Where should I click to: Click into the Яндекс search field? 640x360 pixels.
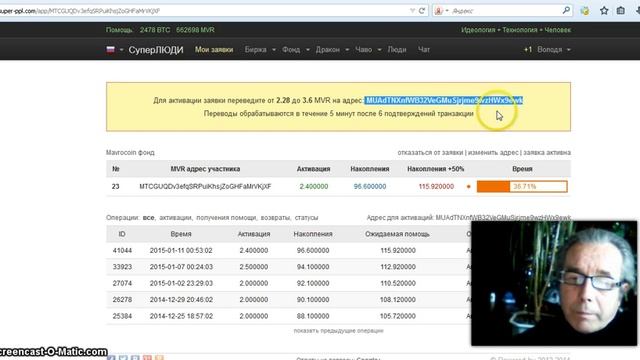coord(505,11)
